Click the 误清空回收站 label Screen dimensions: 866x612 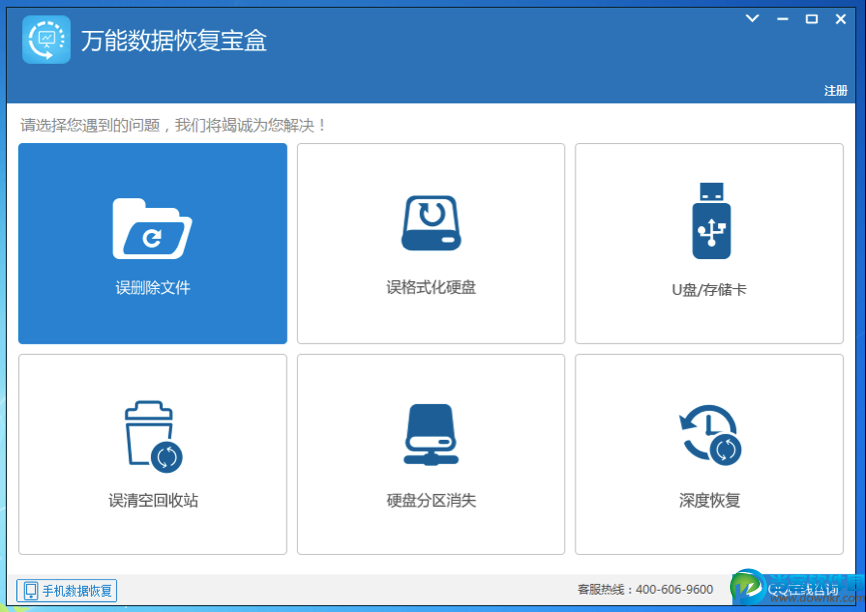153,500
